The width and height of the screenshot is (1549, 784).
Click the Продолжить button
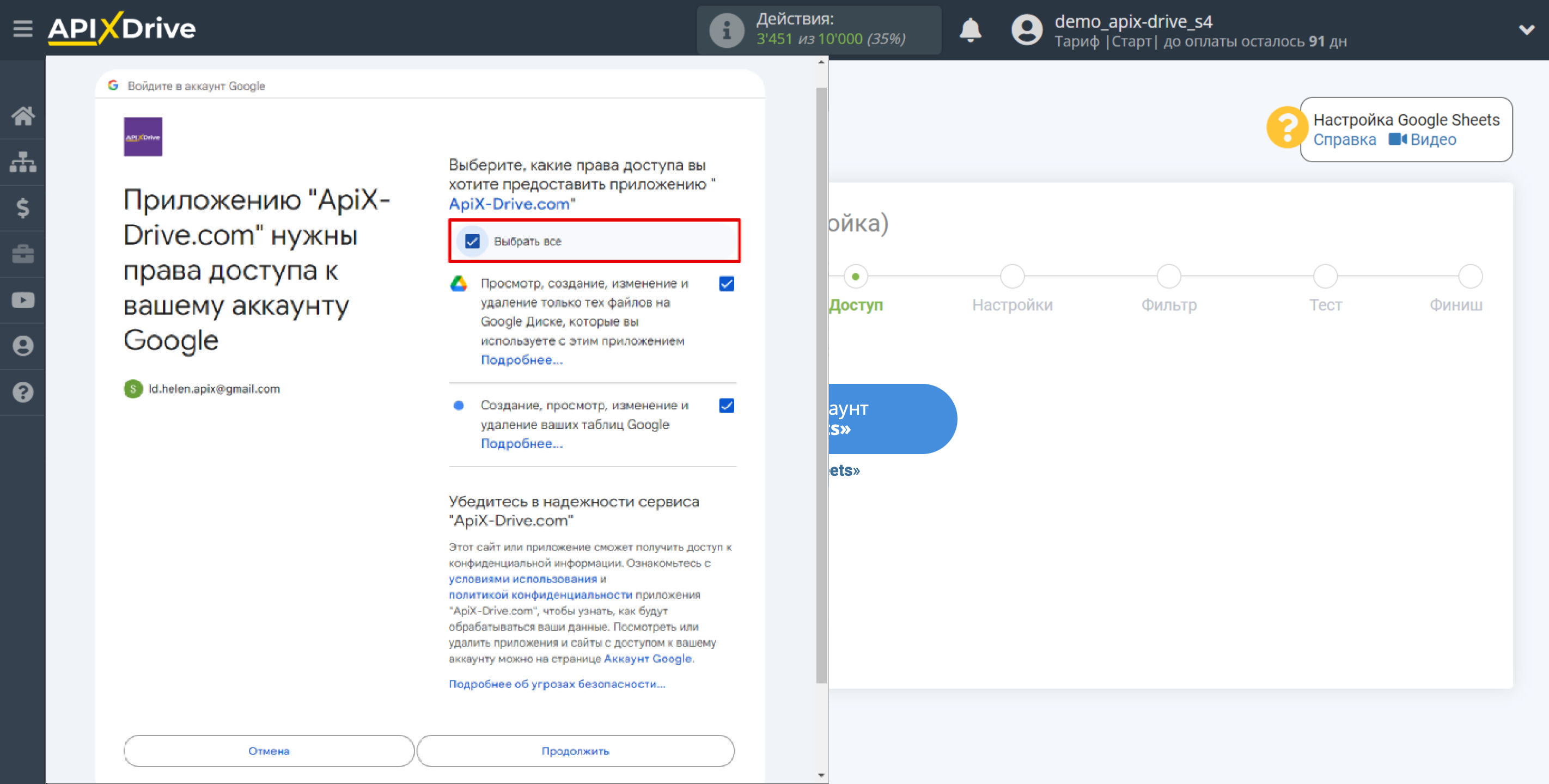click(576, 751)
